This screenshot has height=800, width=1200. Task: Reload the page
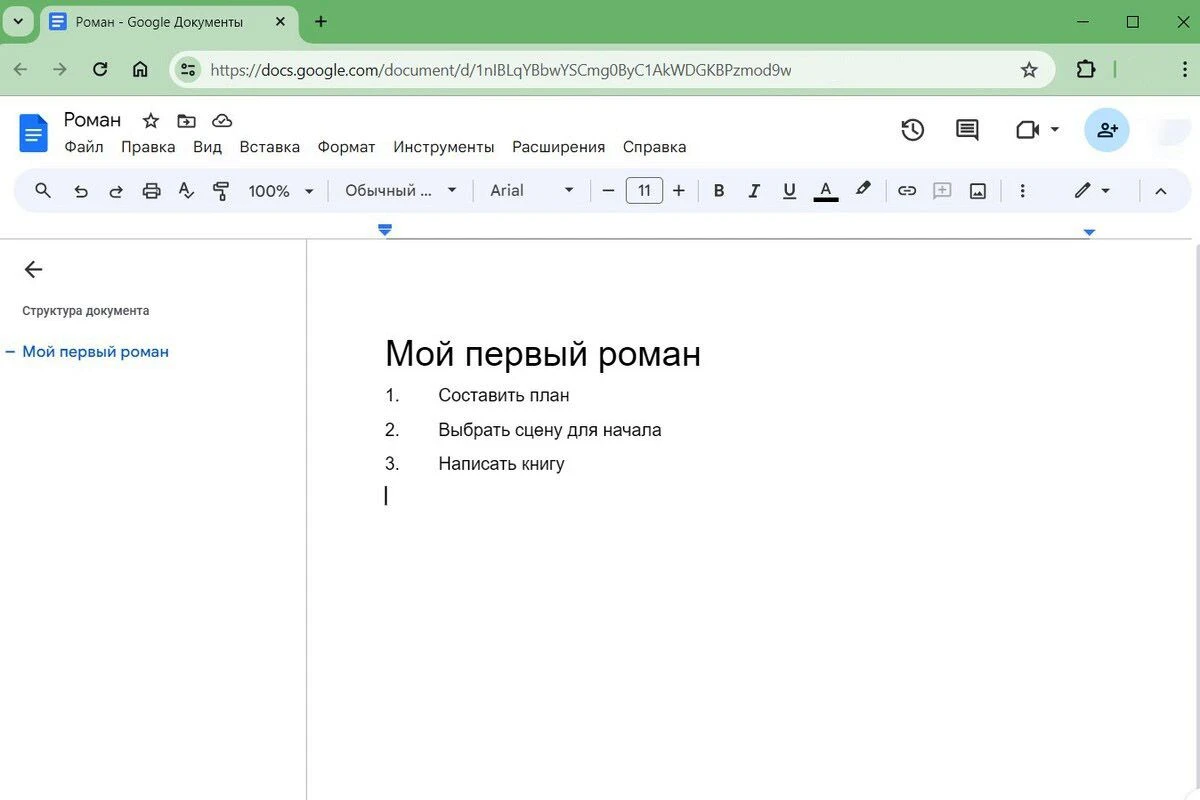click(100, 70)
